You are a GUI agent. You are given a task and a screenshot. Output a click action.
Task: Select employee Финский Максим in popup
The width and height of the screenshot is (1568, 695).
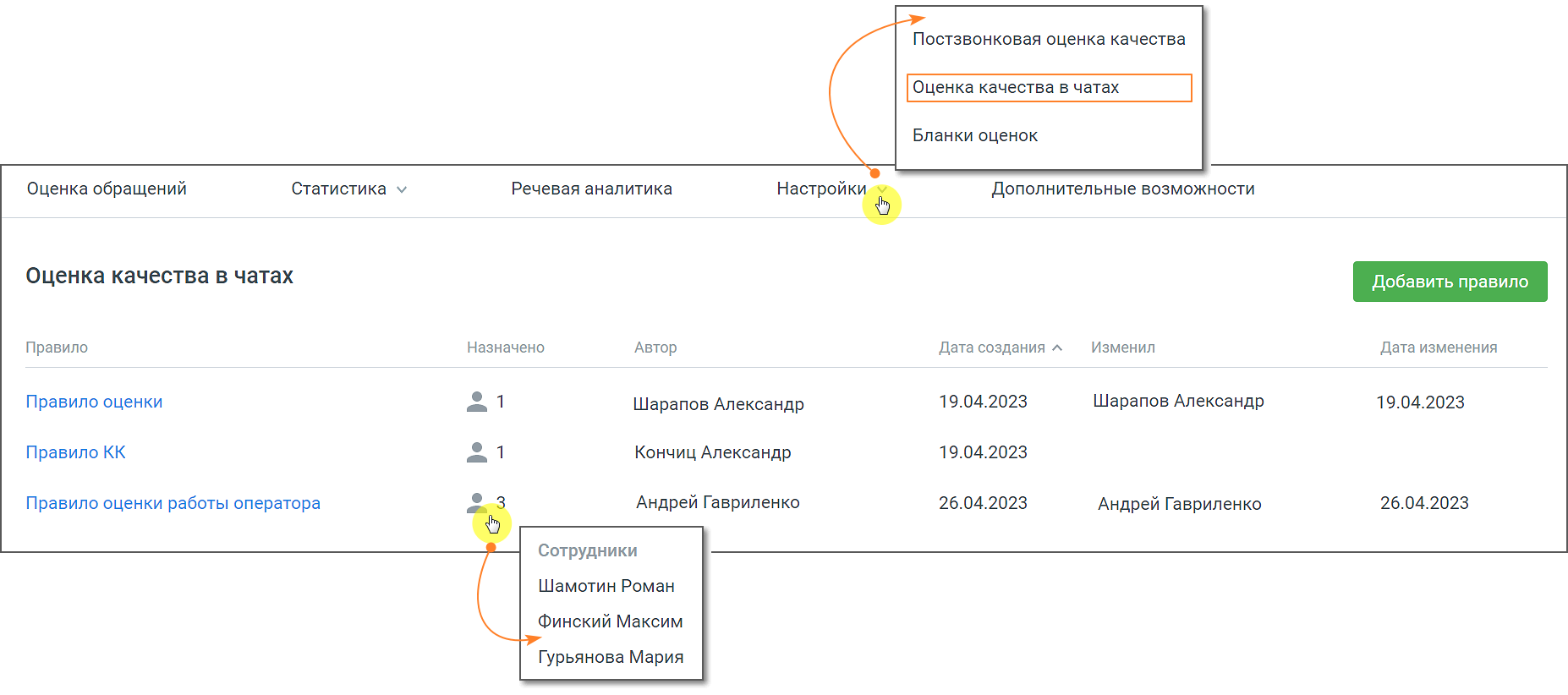coord(610,621)
